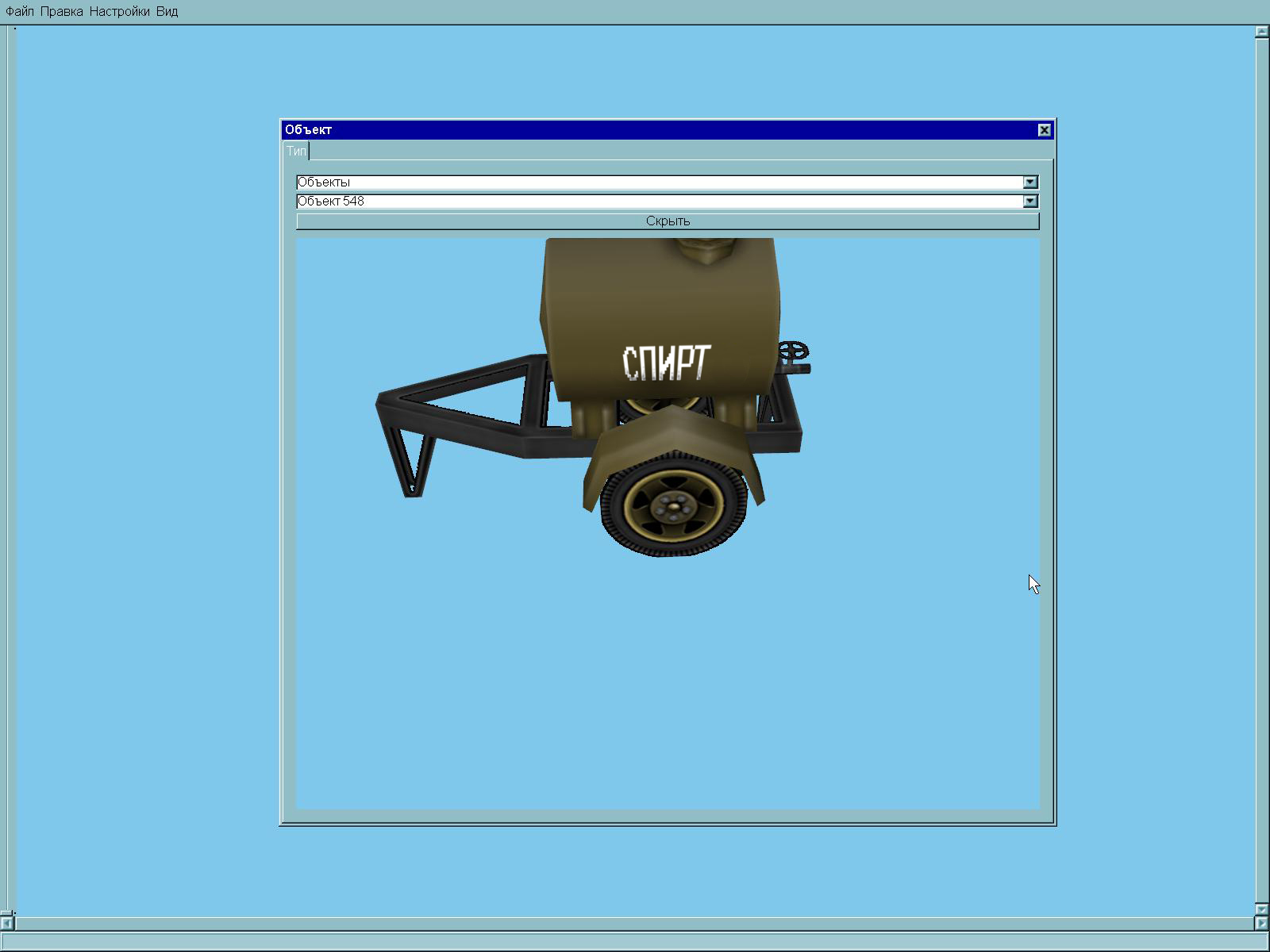Open the Настройки menu

(x=119, y=12)
